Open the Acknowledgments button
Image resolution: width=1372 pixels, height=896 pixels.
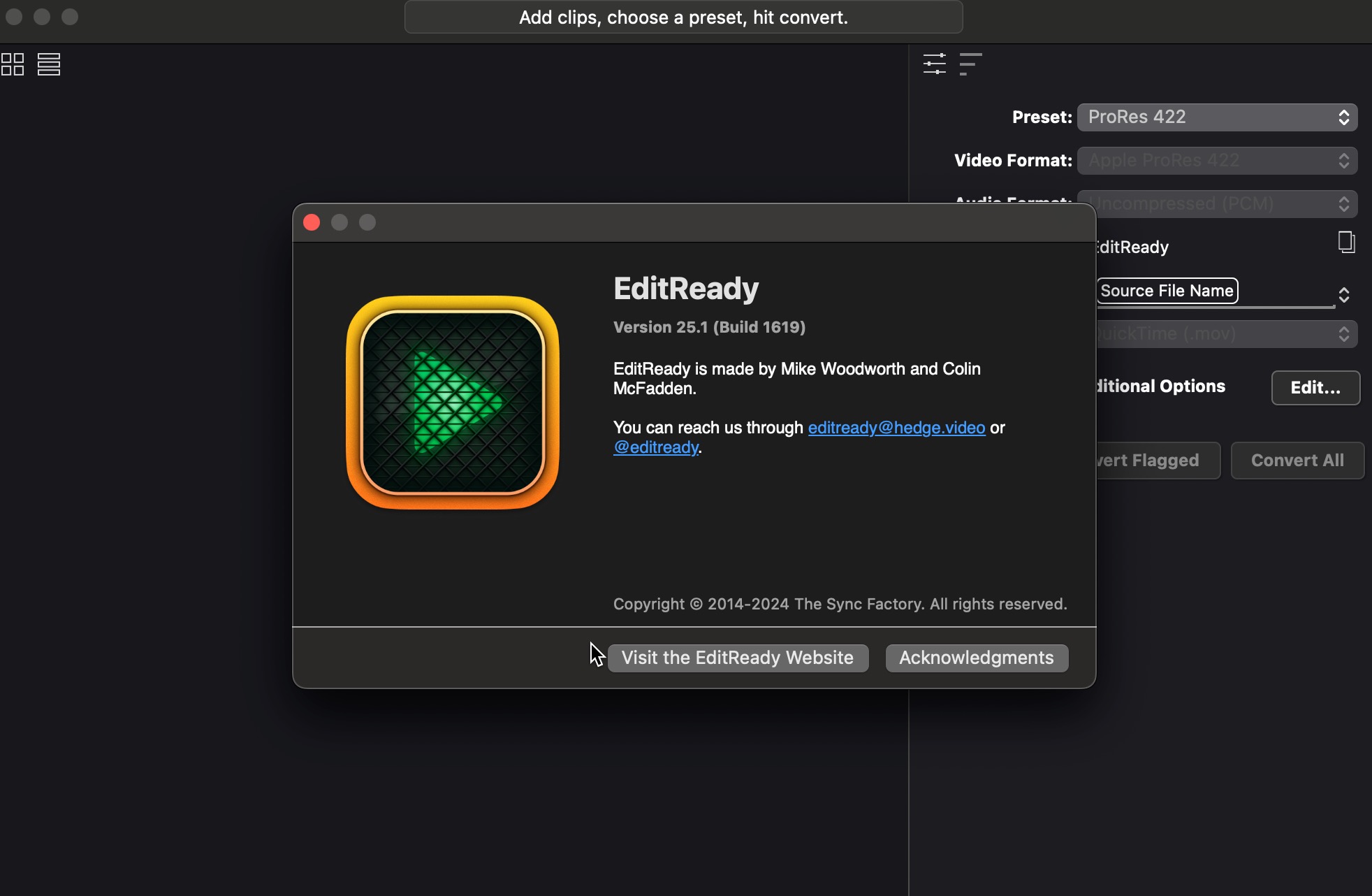(x=977, y=658)
